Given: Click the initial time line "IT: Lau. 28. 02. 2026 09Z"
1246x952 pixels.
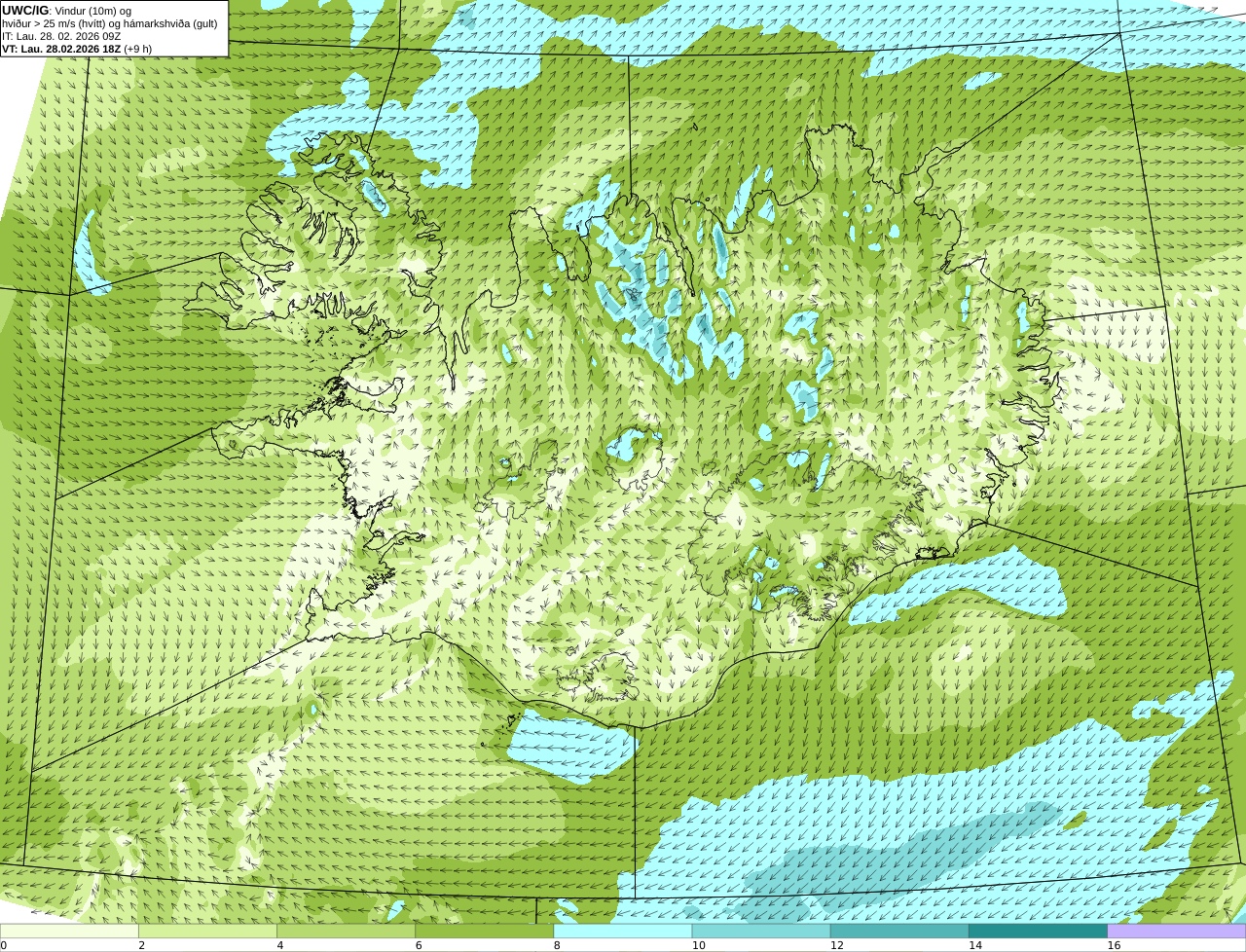Looking at the screenshot, I should pos(61,36).
